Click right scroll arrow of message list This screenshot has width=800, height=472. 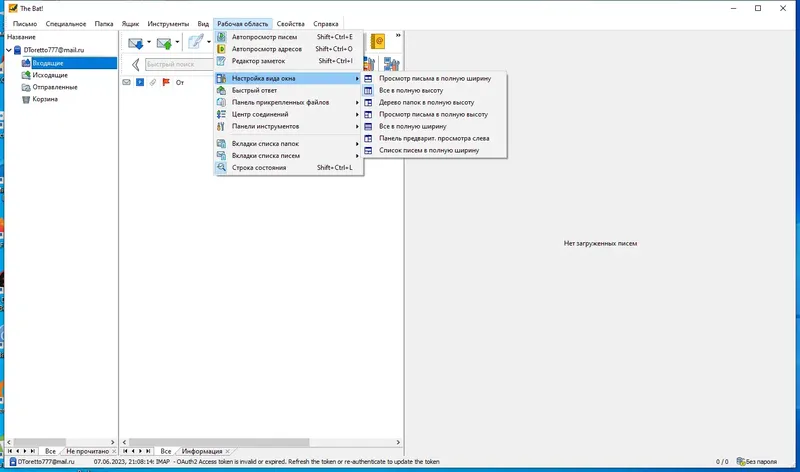click(398, 442)
